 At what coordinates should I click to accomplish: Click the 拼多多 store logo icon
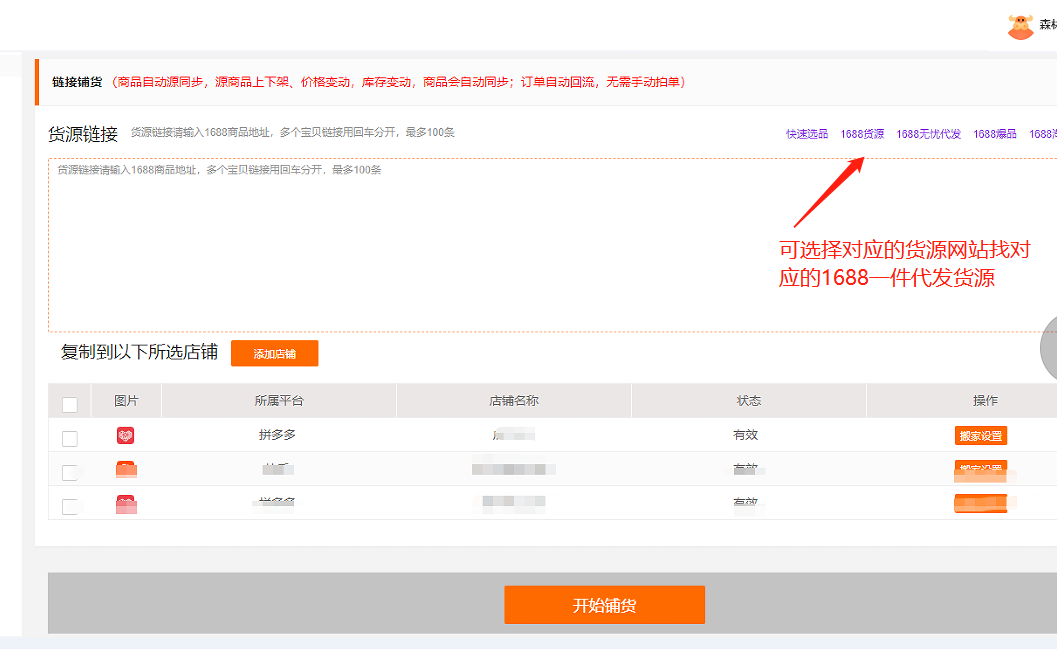tap(125, 435)
